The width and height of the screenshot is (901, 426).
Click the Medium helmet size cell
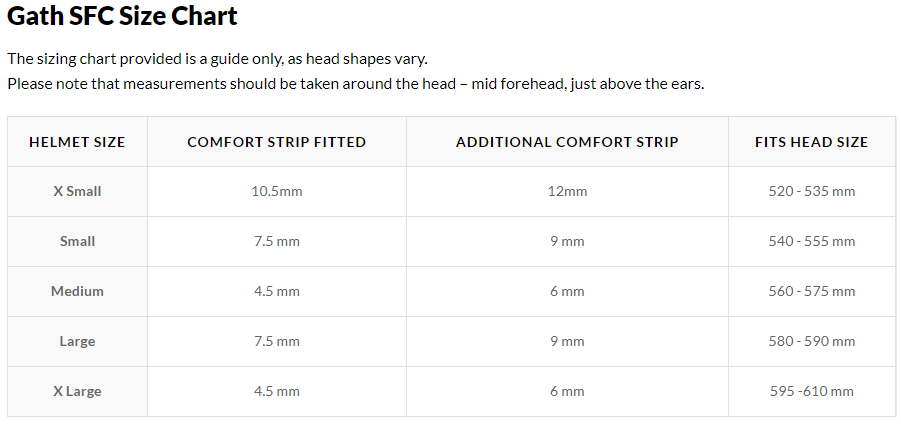click(x=77, y=291)
